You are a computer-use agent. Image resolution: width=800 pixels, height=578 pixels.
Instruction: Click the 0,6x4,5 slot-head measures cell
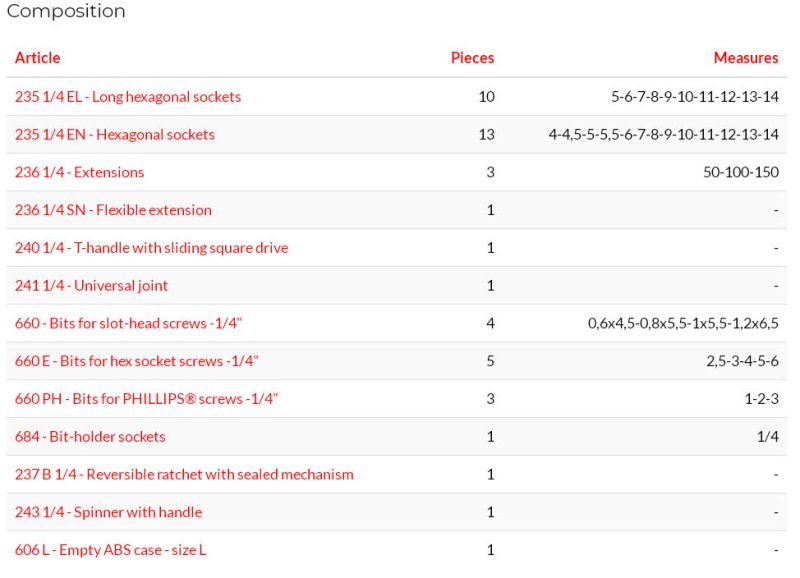683,323
